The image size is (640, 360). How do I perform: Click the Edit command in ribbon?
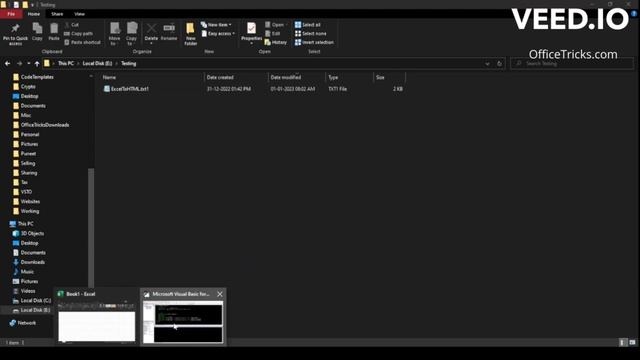[273, 33]
